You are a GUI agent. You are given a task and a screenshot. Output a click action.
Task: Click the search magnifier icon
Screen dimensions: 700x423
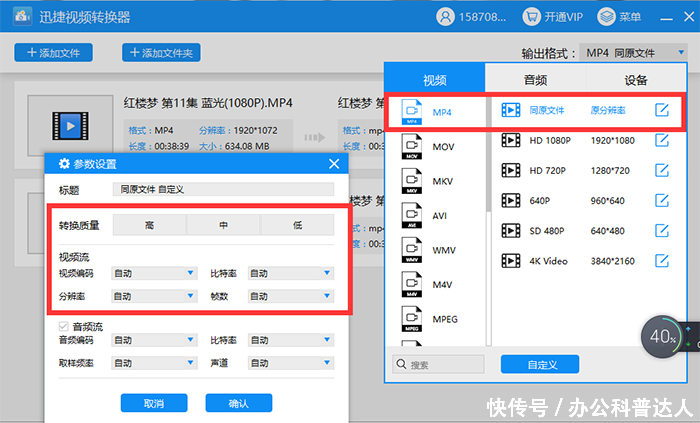(x=401, y=364)
